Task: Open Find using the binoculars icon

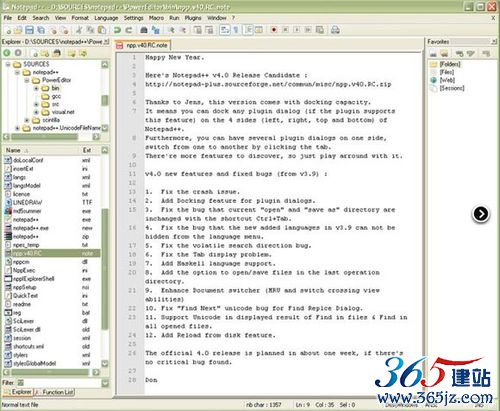Action: click(144, 30)
